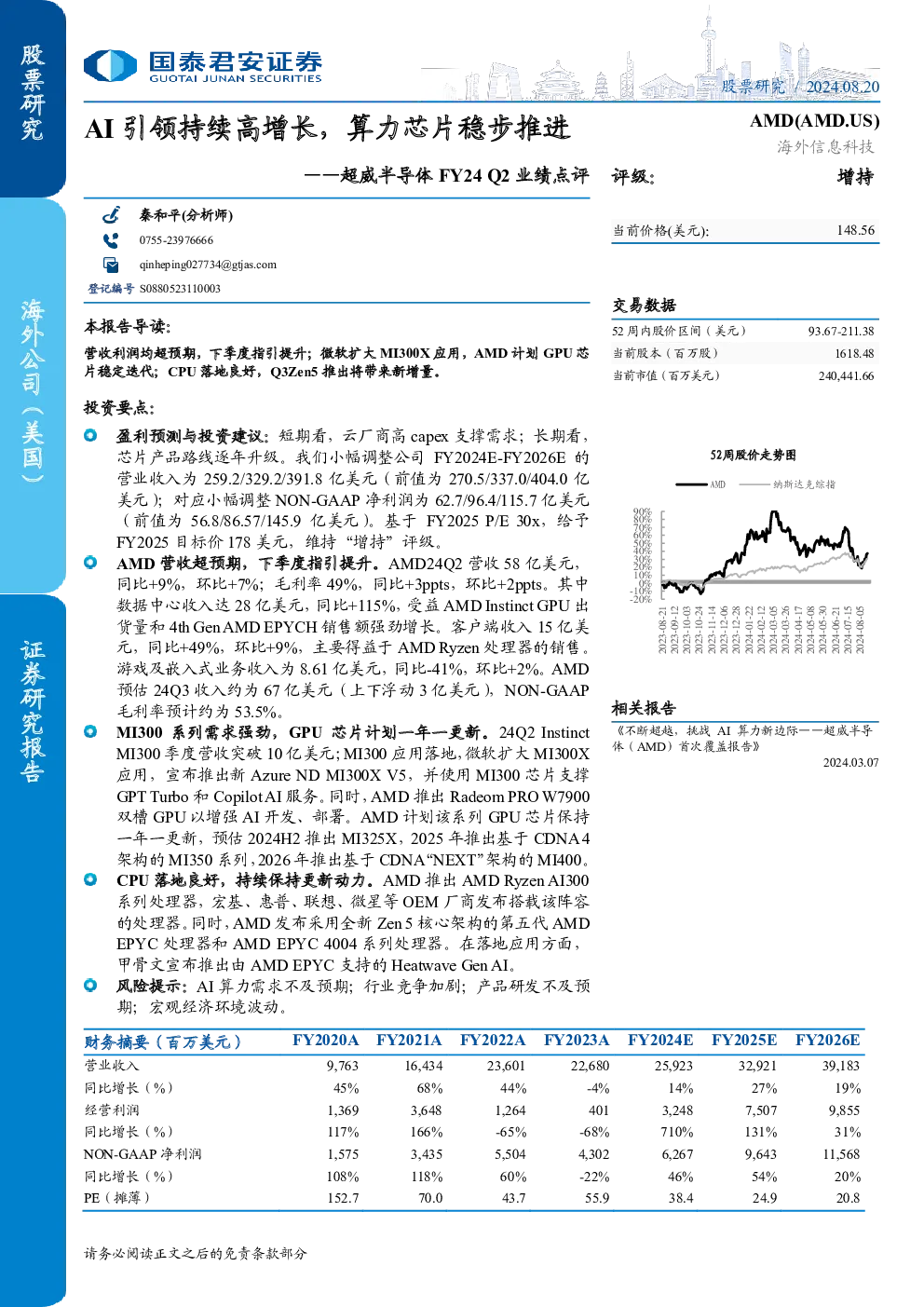Click the FY2020A column header
The height and width of the screenshot is (1307, 924).
tap(325, 1041)
